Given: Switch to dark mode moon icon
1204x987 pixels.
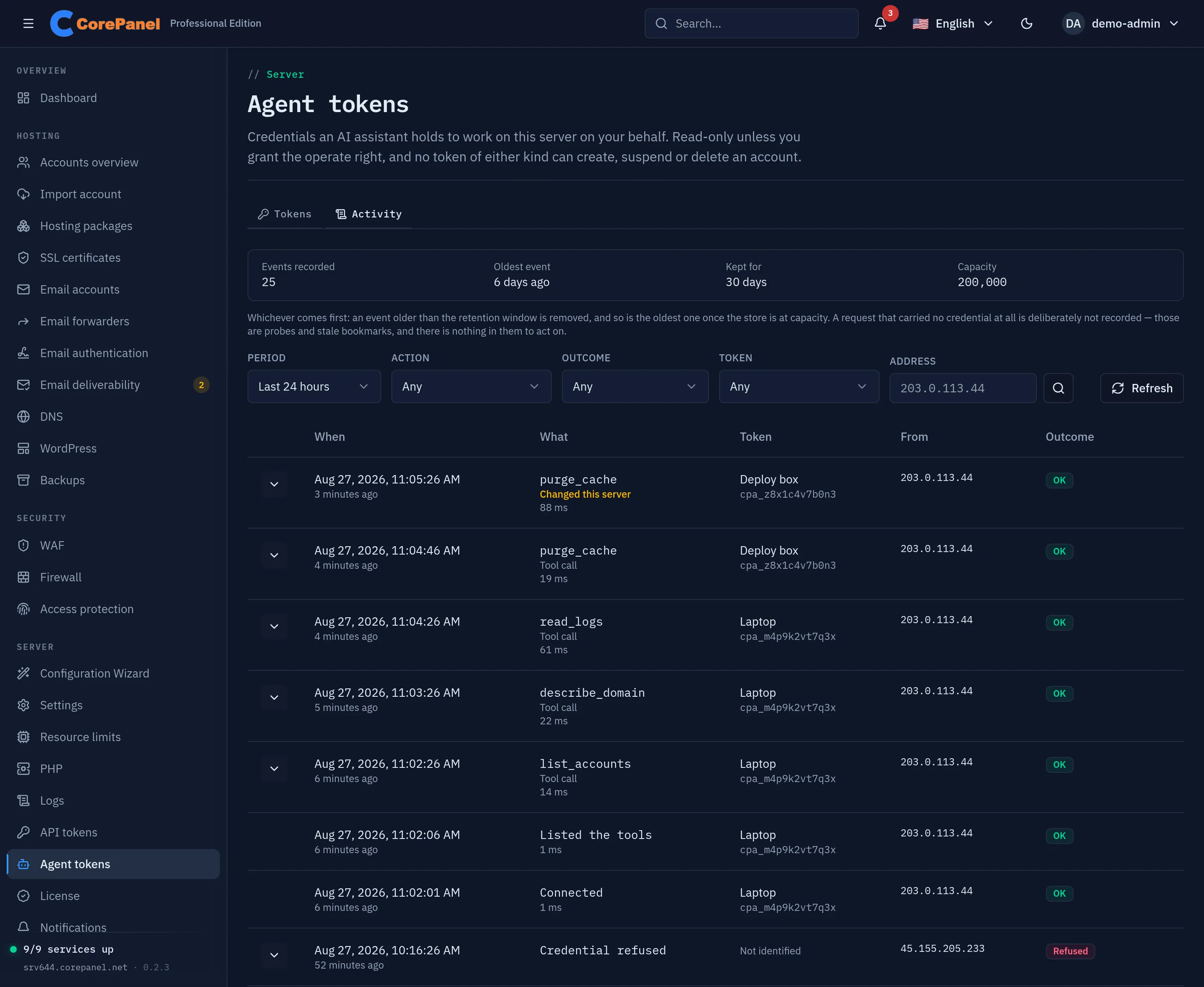Looking at the screenshot, I should [x=1026, y=23].
